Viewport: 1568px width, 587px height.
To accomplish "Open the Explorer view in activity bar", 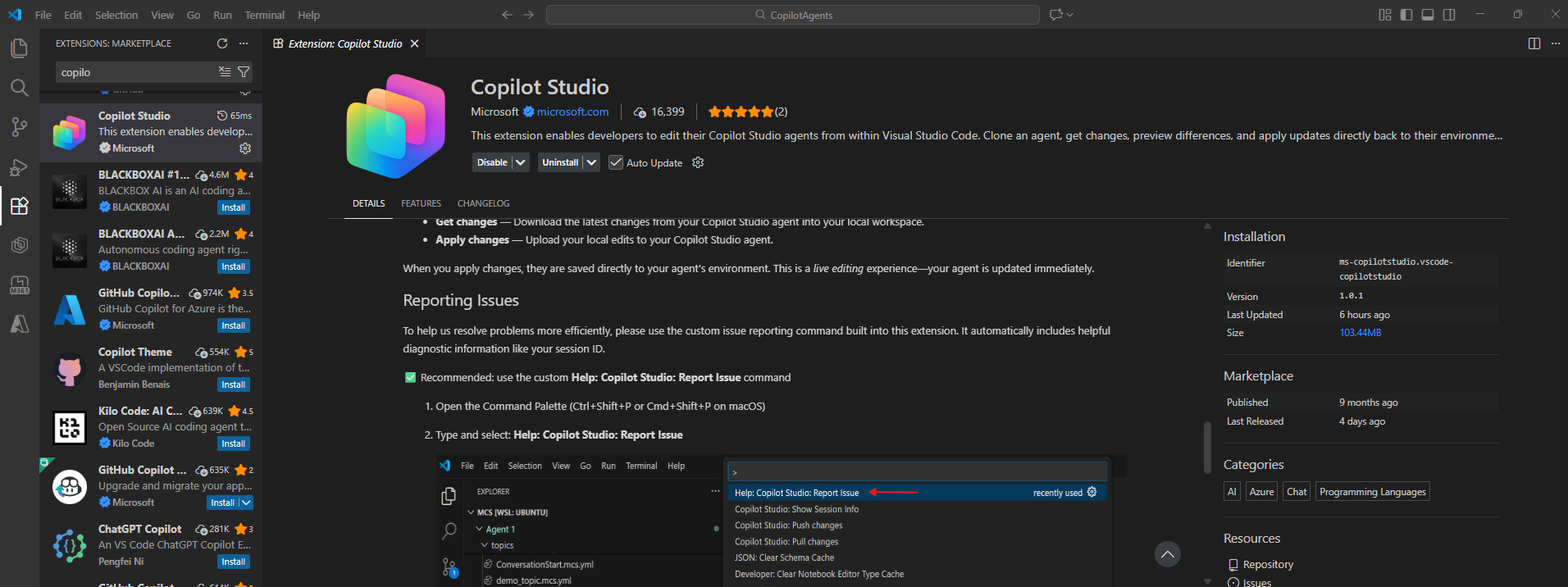I will pyautogui.click(x=19, y=48).
